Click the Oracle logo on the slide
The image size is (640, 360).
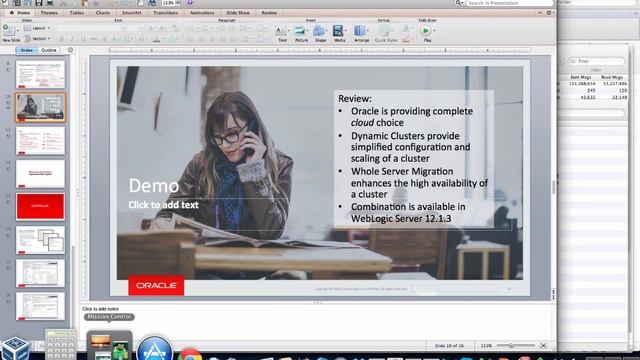pos(156,285)
